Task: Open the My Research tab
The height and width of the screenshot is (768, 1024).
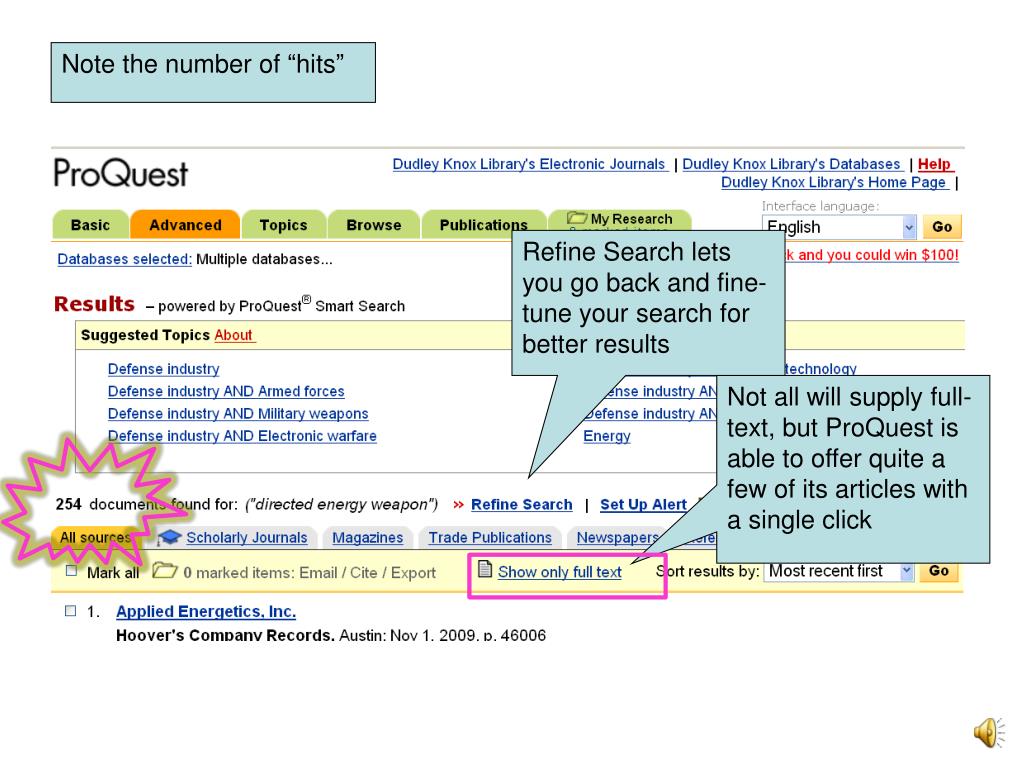Action: click(x=620, y=219)
